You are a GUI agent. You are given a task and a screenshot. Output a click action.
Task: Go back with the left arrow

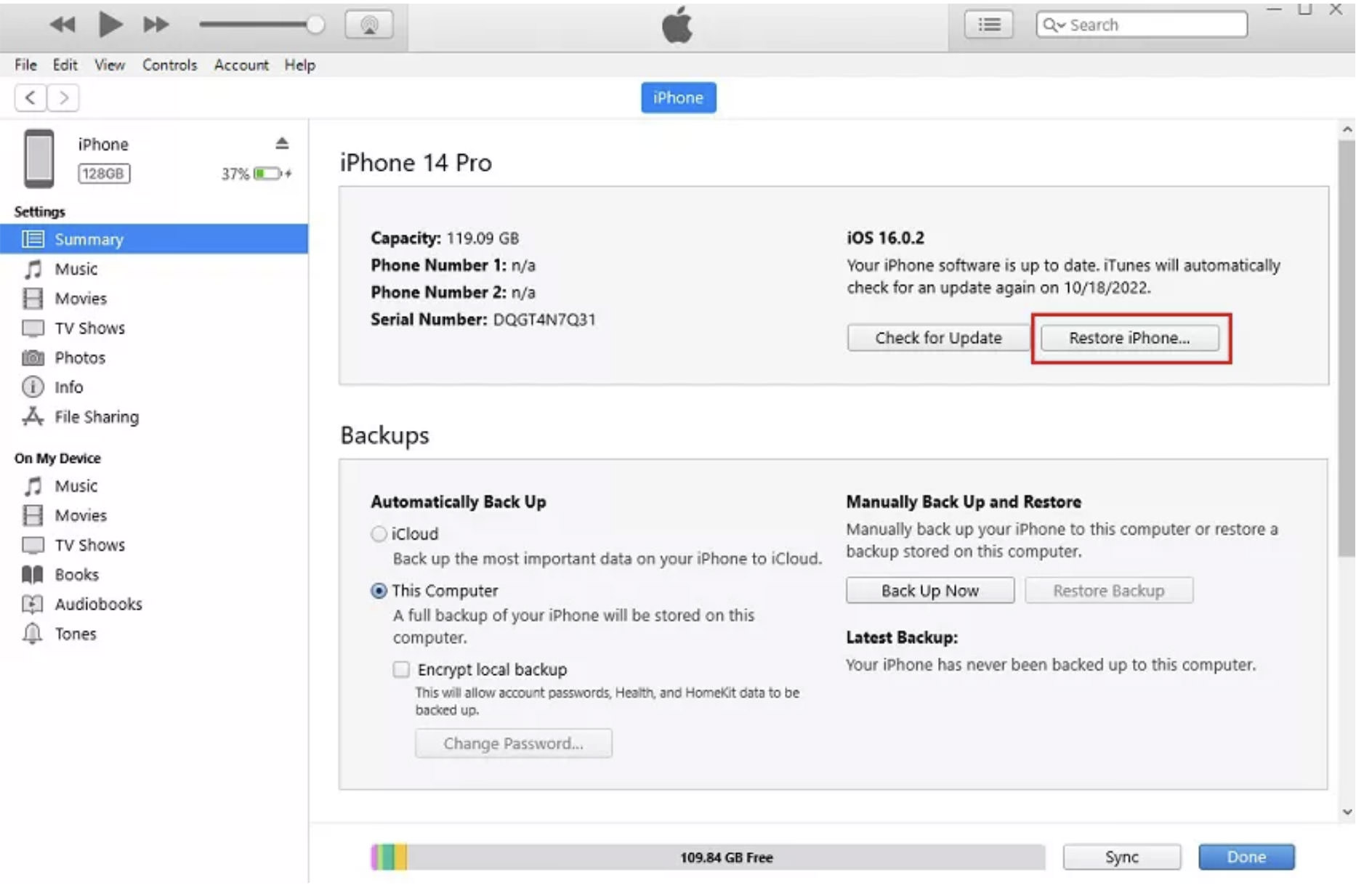click(x=31, y=97)
